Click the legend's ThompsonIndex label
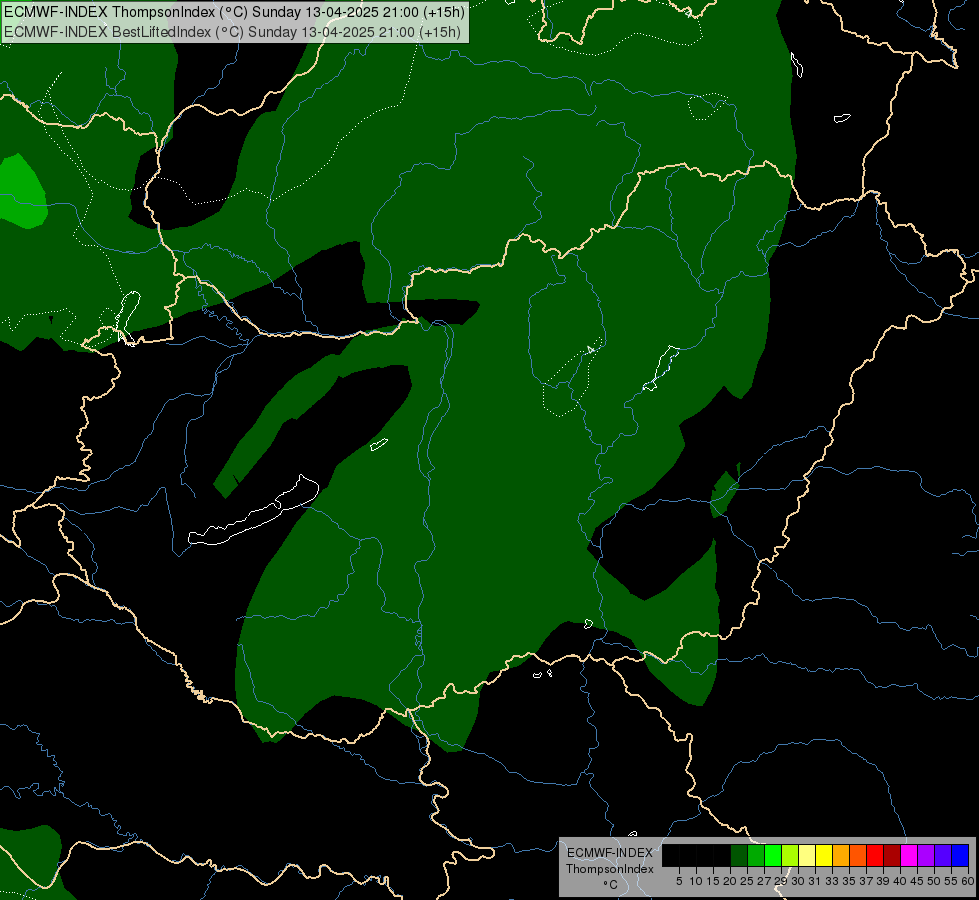Screen dimensions: 979x900 pyautogui.click(x=610, y=869)
